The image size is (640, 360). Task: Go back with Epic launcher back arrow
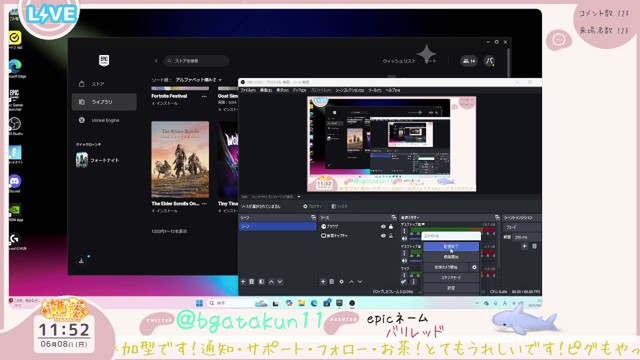(156, 61)
